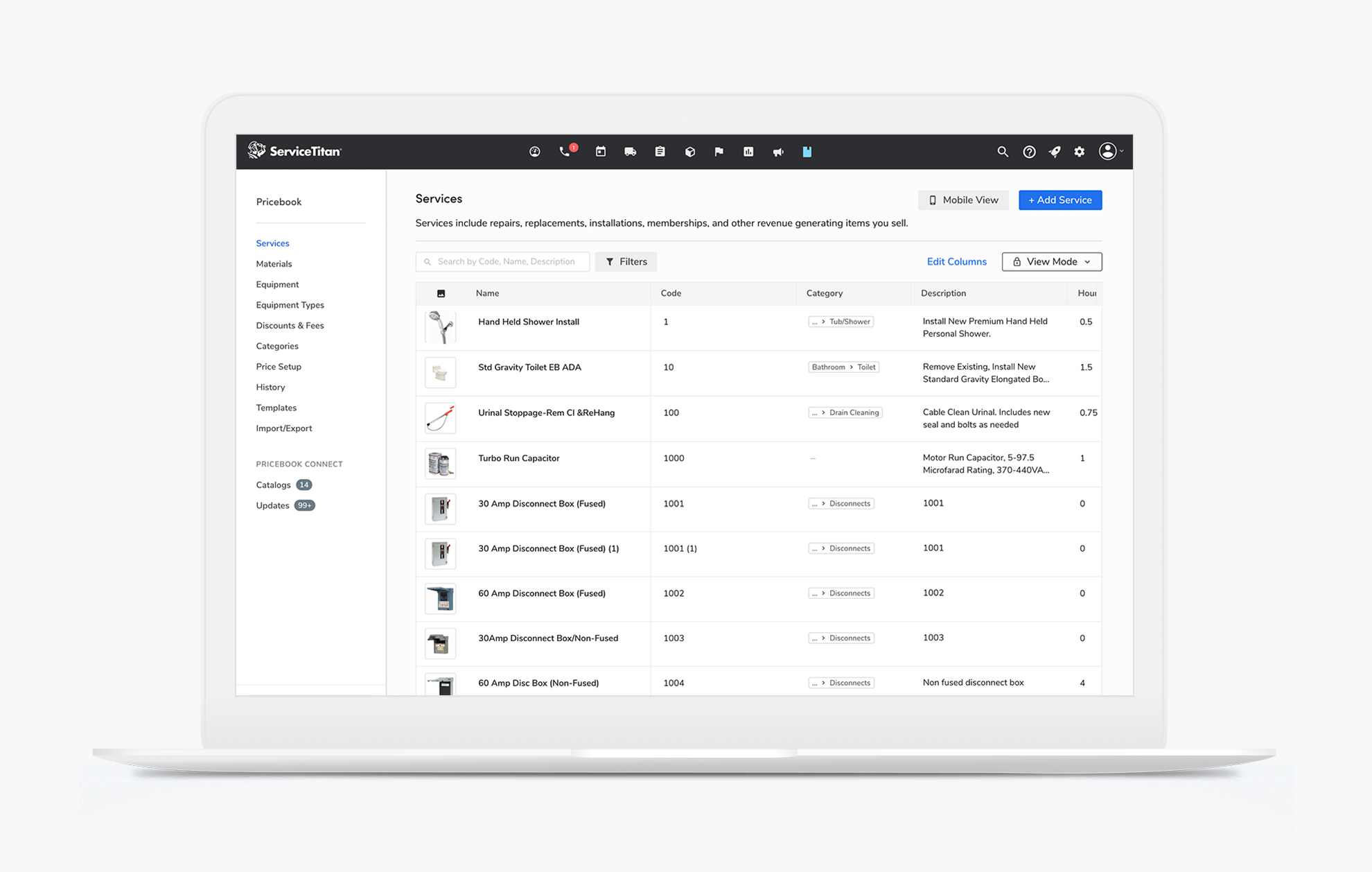Click the Edit Columns link

[956, 261]
